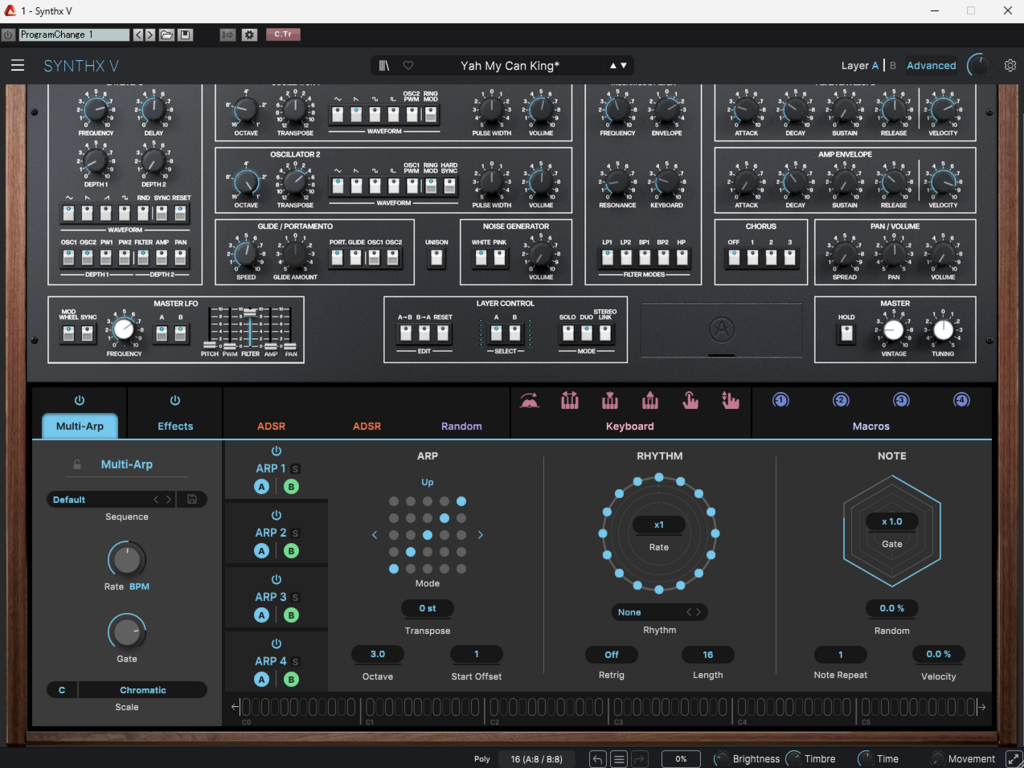The height and width of the screenshot is (768, 1024).
Task: Toggle layer A for ARP 4
Action: click(x=261, y=679)
